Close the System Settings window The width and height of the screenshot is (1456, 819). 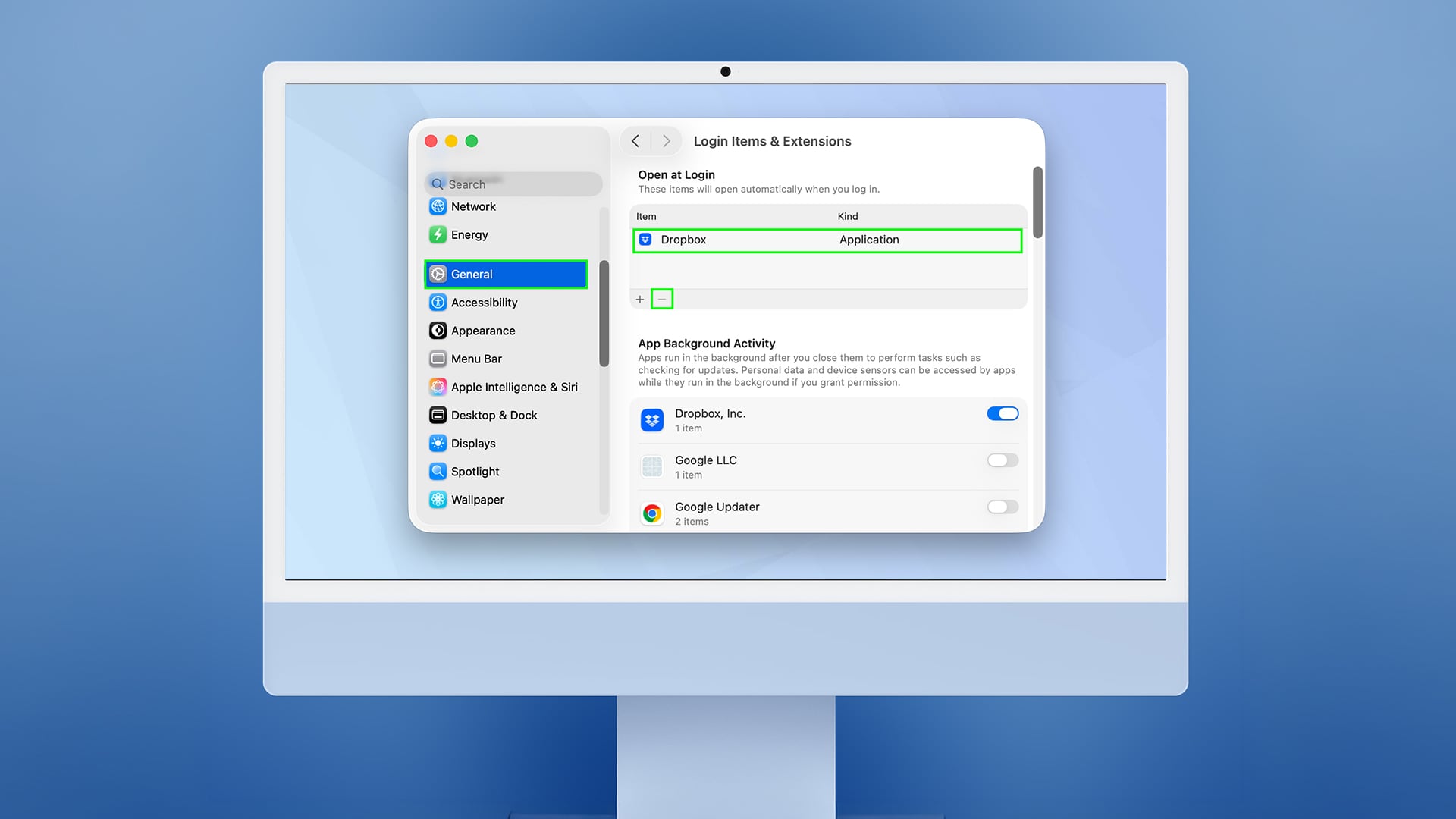click(431, 141)
